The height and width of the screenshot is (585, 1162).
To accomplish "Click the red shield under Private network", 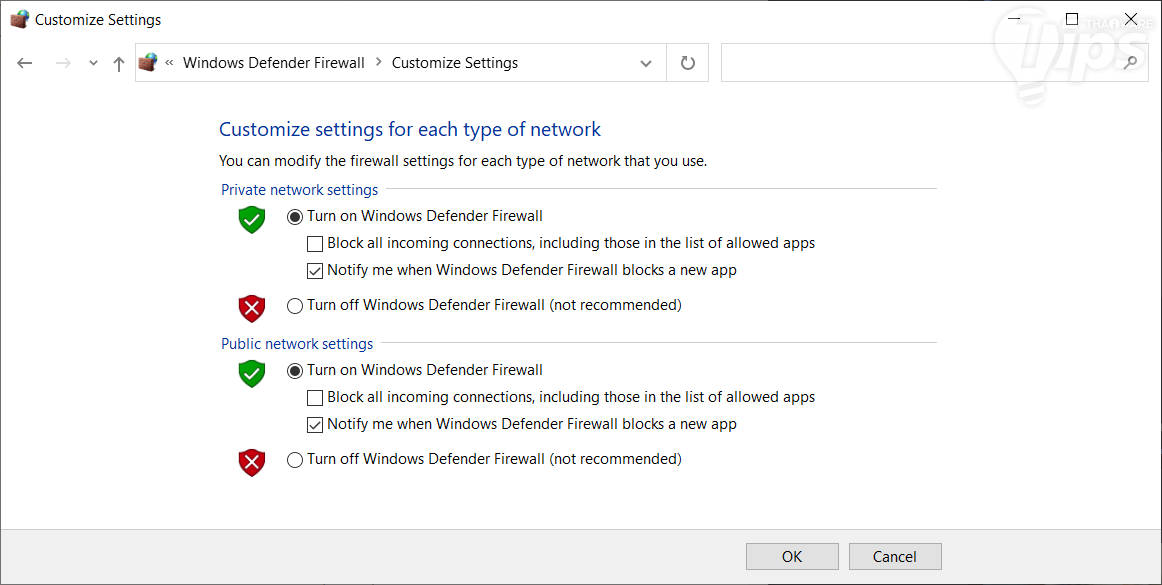I will pos(252,308).
